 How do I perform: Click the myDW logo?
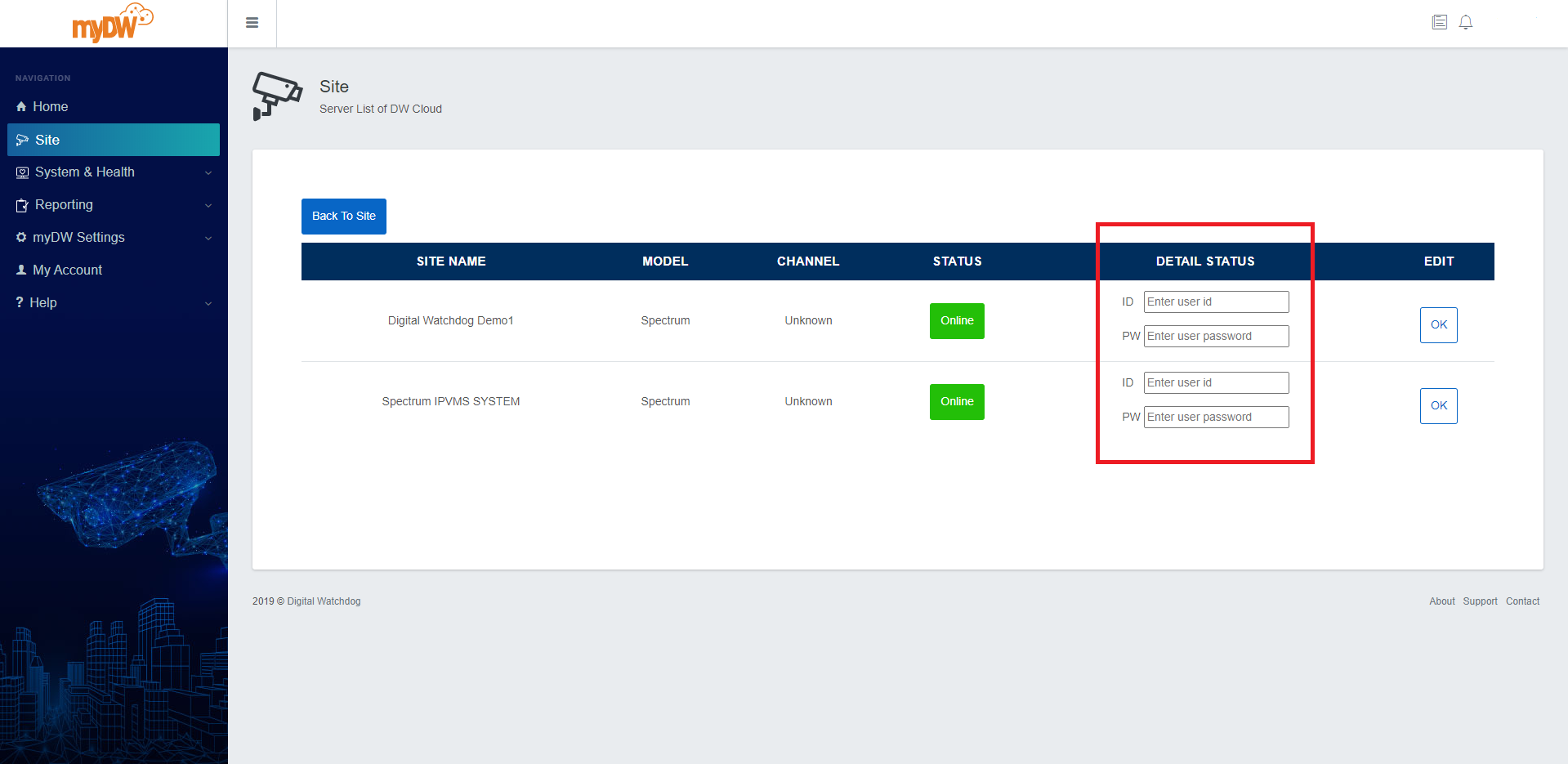113,23
